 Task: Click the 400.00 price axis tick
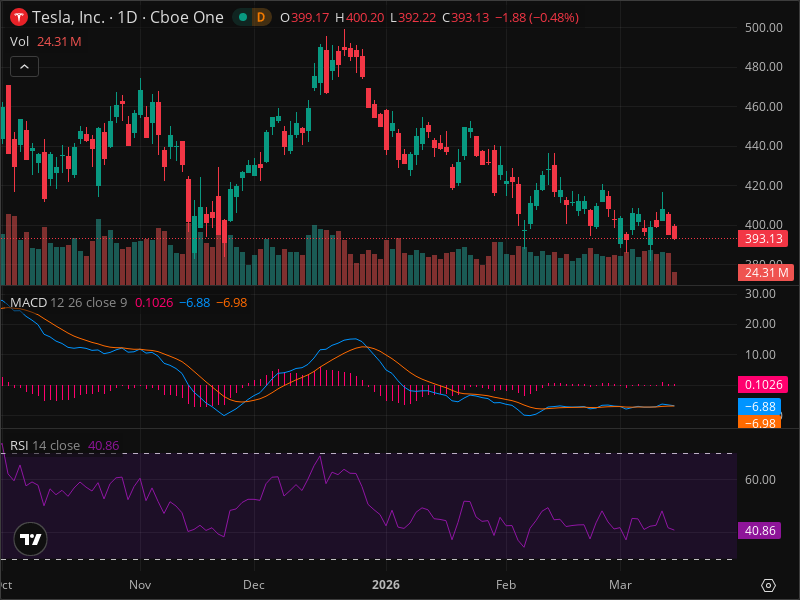point(763,224)
